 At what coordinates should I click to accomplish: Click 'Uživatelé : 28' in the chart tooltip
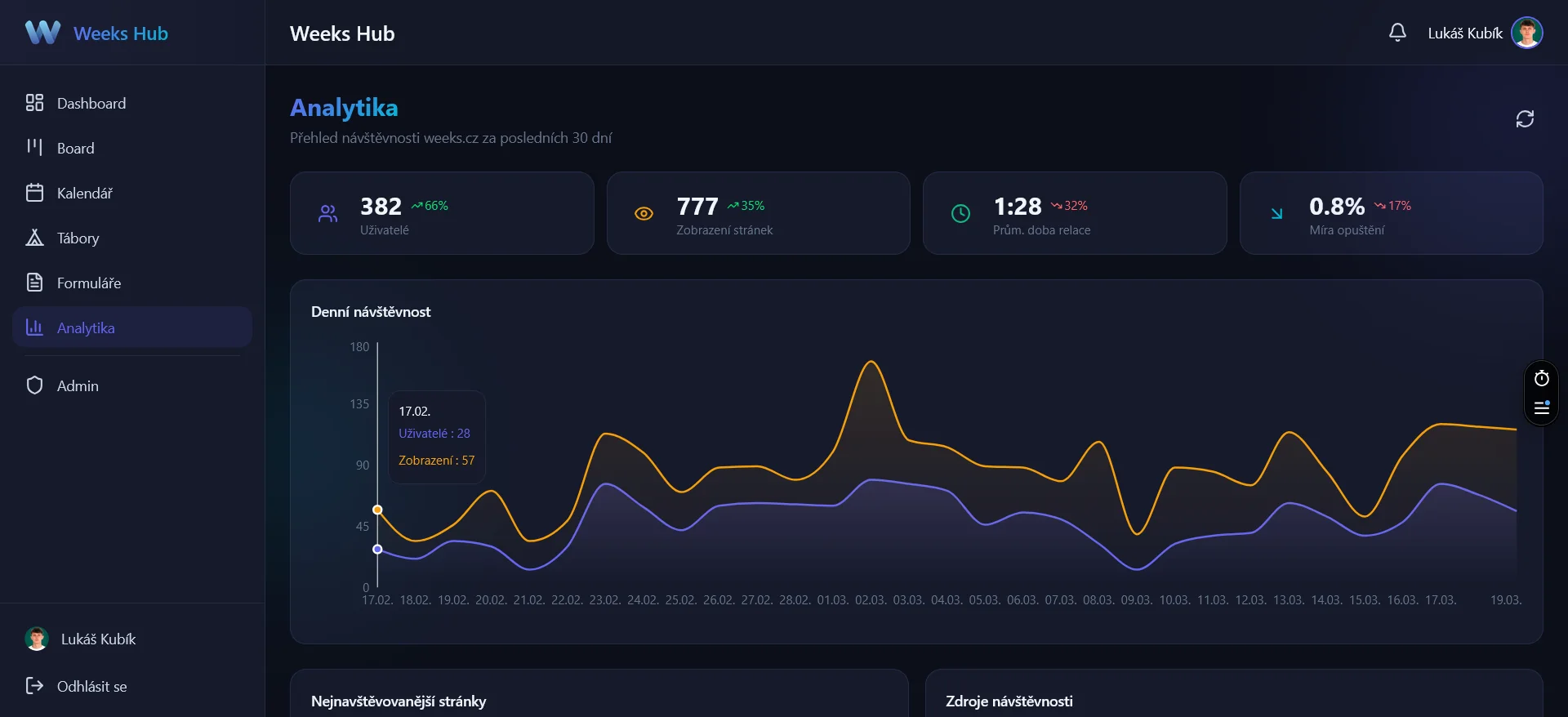click(x=434, y=434)
